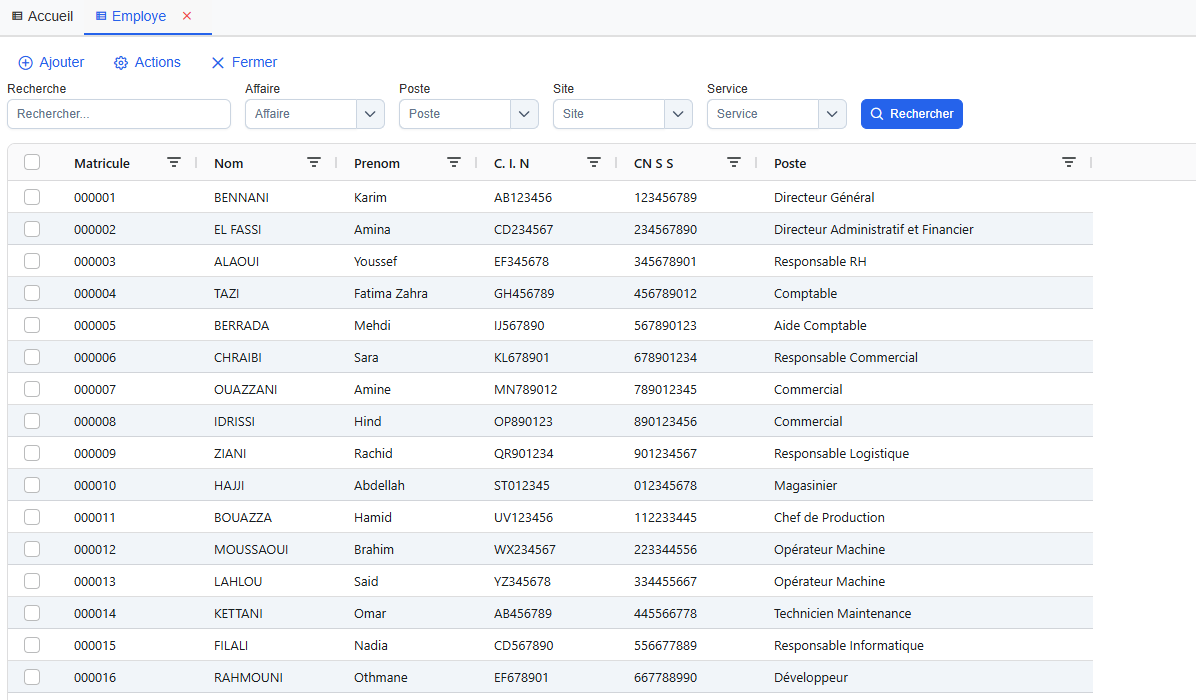Screen dimensions: 1196x700
Task: Toggle the select-all checkbox in table header
Action: [x=32, y=162]
